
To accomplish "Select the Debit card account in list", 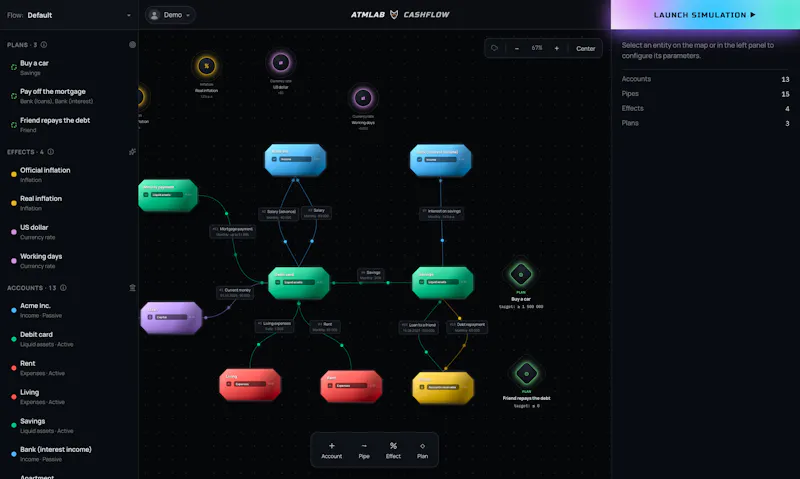I will coord(69,339).
